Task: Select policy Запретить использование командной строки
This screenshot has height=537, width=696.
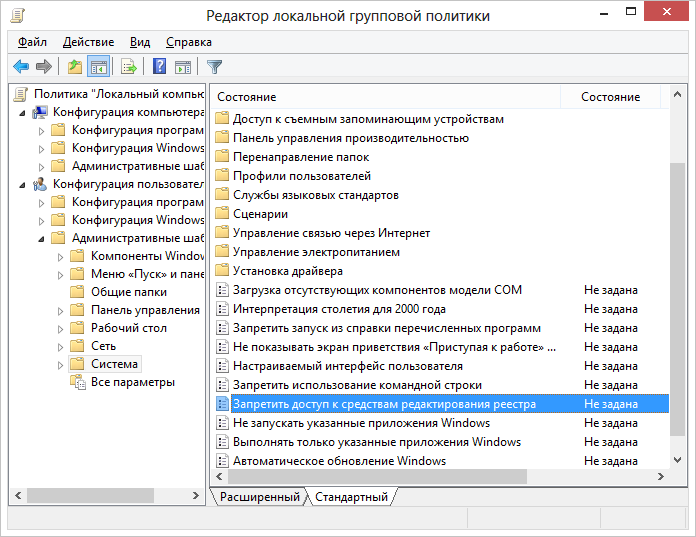Action: coord(357,385)
